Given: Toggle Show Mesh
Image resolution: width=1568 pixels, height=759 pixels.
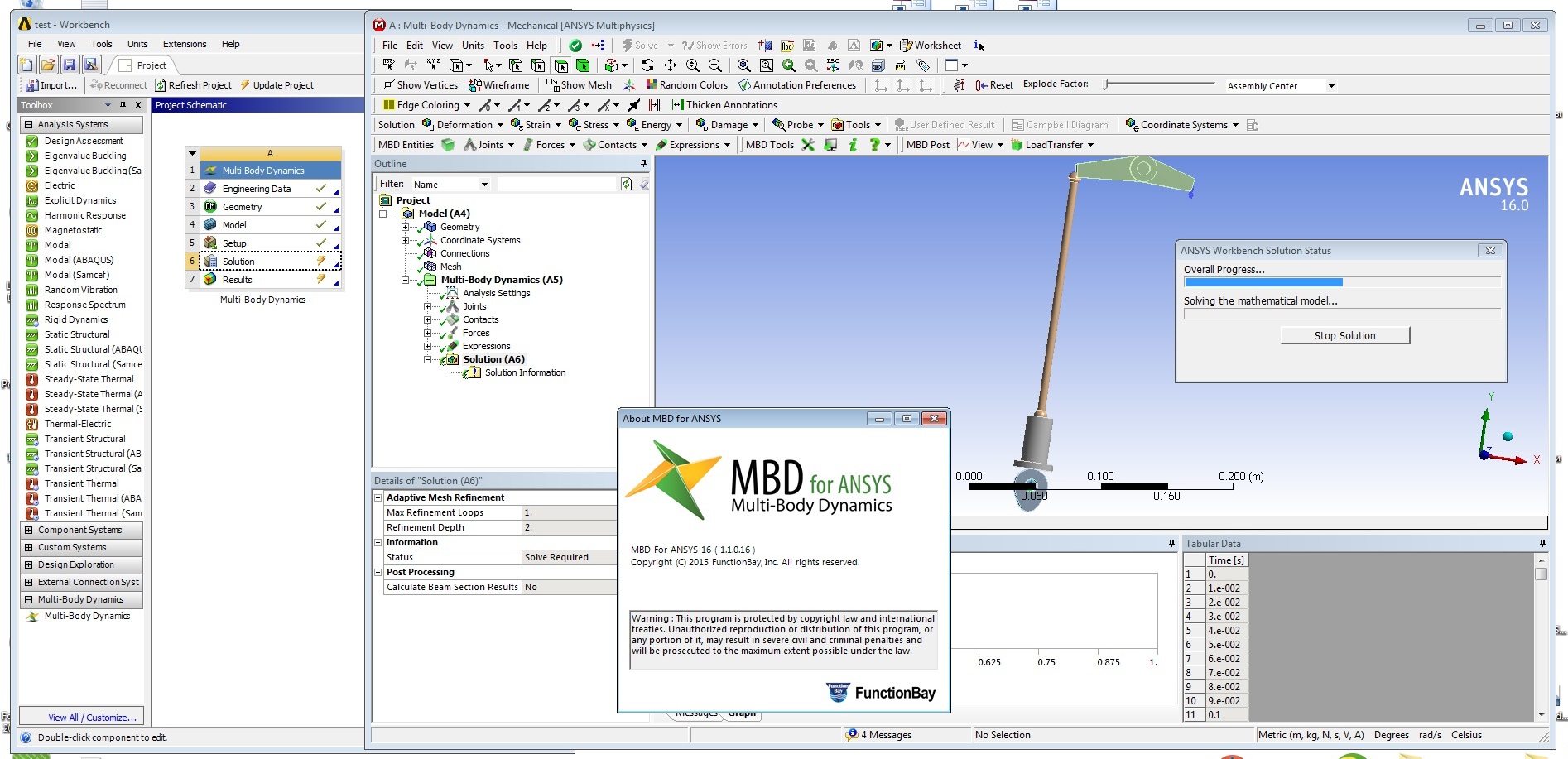Looking at the screenshot, I should click(x=579, y=84).
